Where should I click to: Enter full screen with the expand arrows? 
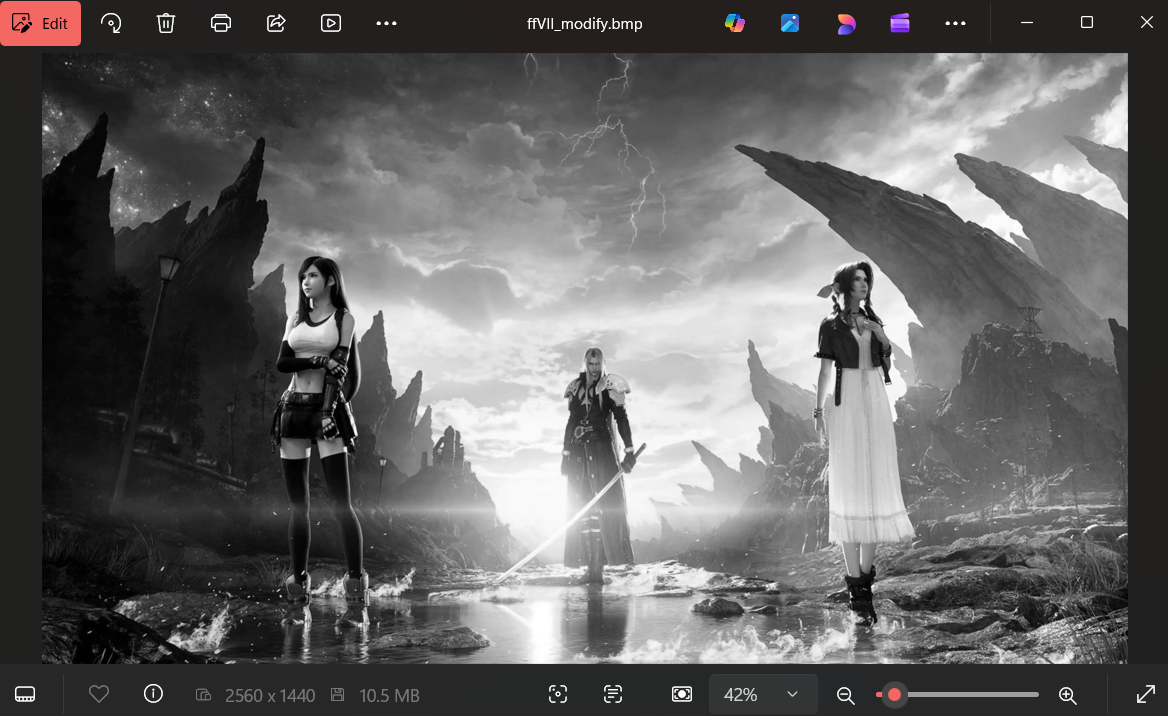coord(1146,694)
